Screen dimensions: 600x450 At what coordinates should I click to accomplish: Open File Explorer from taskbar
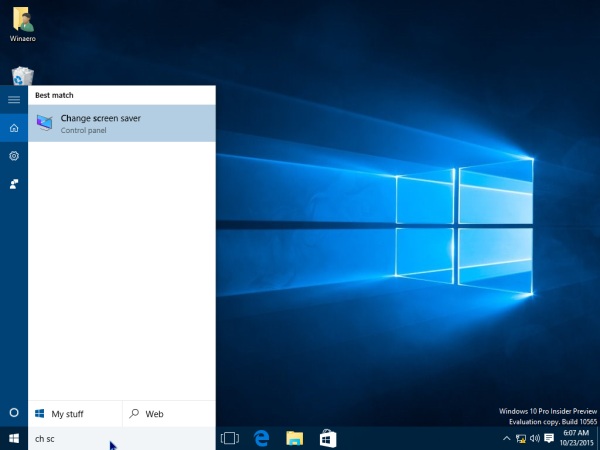pyautogui.click(x=295, y=439)
